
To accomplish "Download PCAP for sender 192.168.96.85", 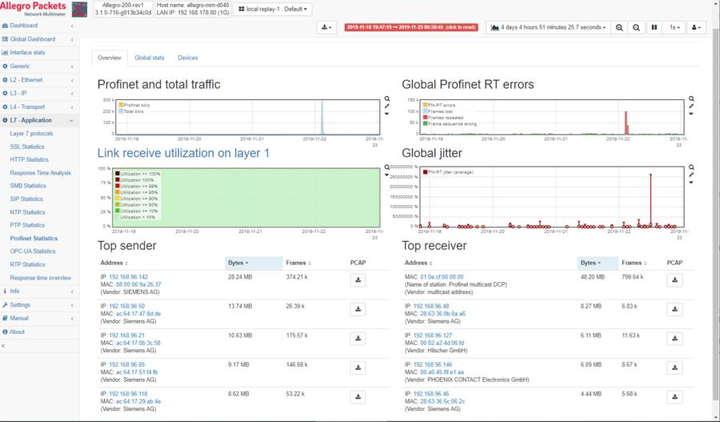I will [x=358, y=367].
